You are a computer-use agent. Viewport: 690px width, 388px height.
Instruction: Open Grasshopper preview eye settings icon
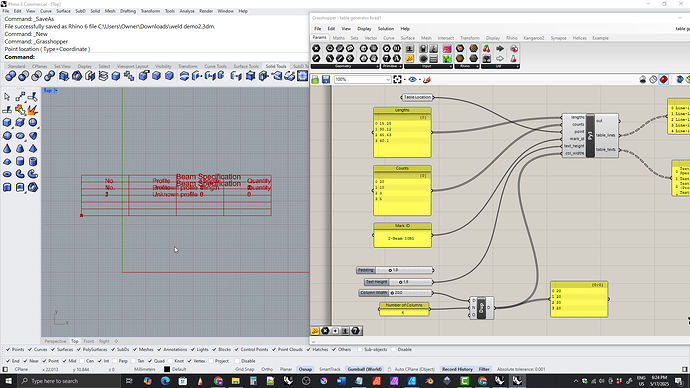tap(412, 80)
